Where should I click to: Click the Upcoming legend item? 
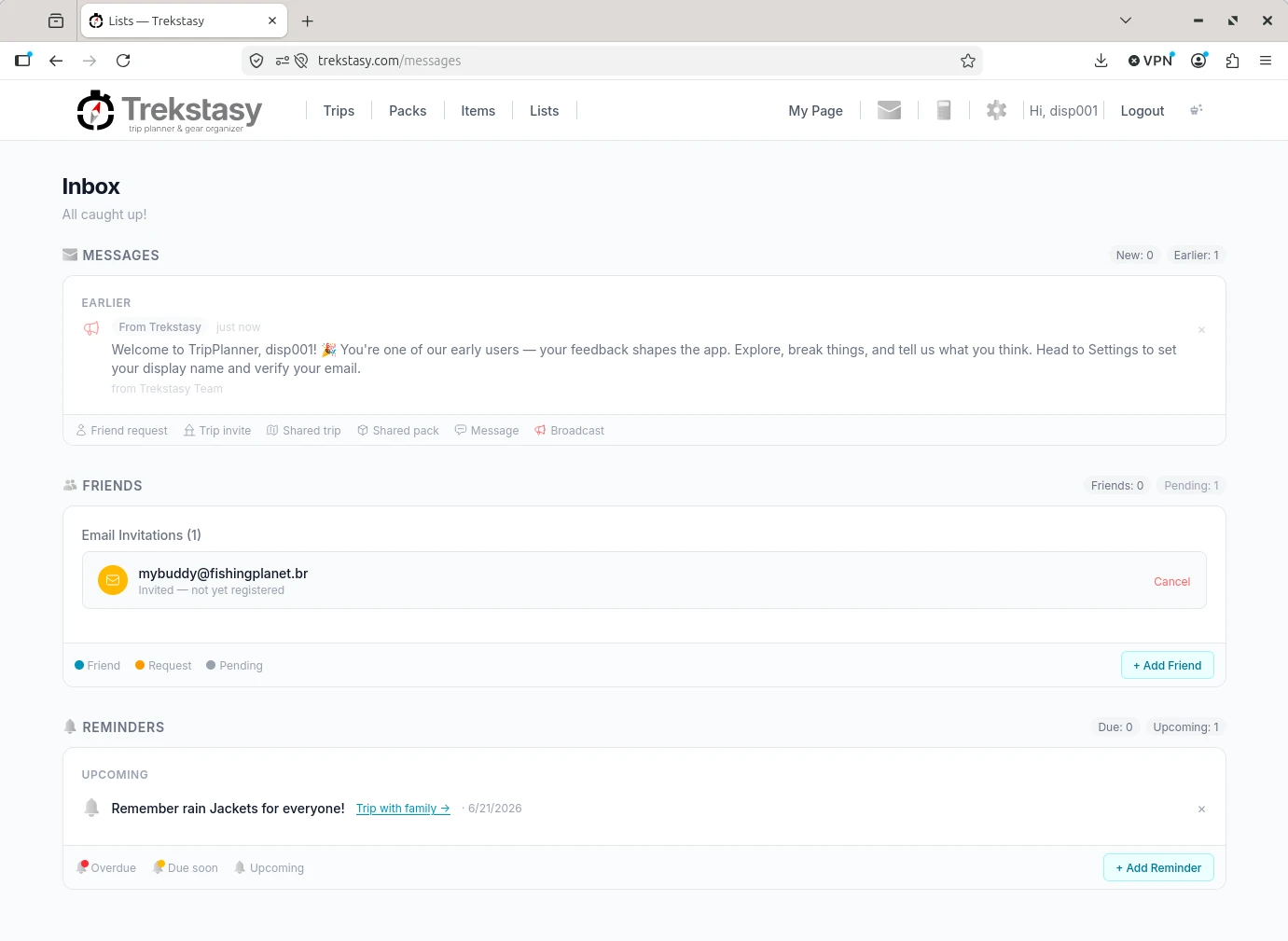pos(270,868)
